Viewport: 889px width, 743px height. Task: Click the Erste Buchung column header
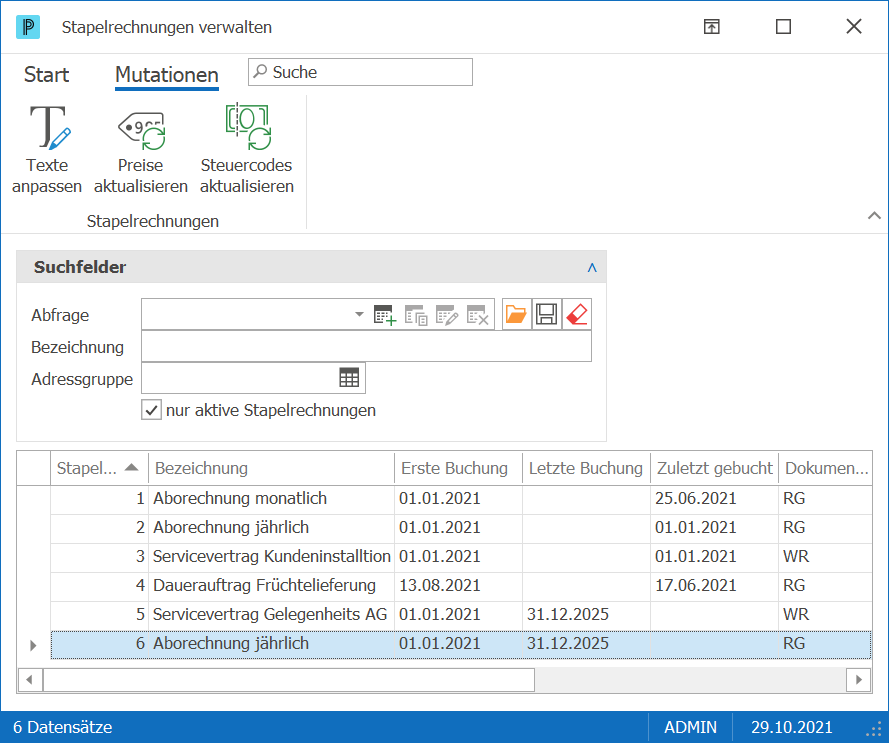tap(458, 468)
